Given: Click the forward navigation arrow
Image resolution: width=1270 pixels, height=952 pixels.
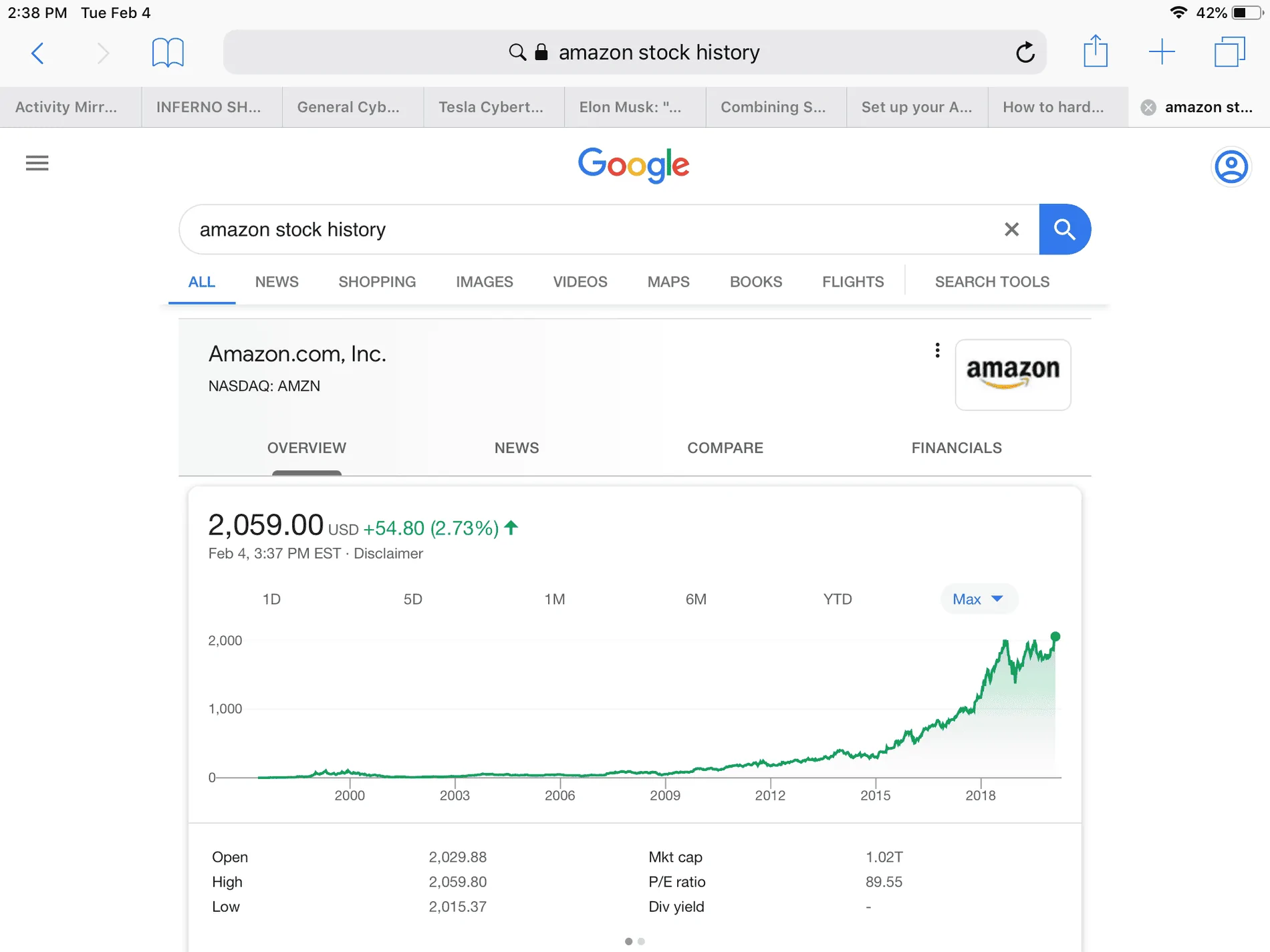Looking at the screenshot, I should [103, 52].
